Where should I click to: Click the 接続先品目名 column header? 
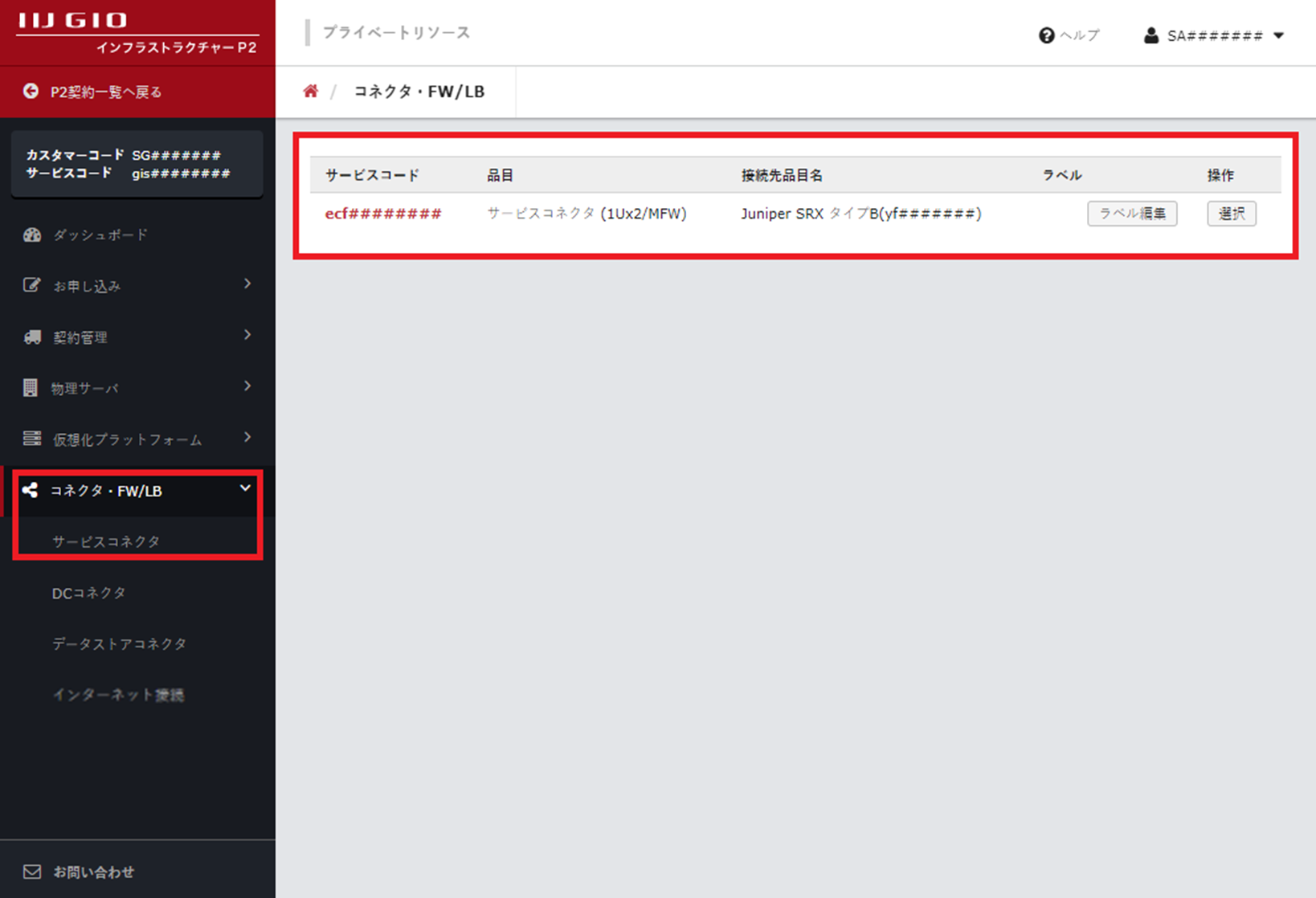(782, 175)
